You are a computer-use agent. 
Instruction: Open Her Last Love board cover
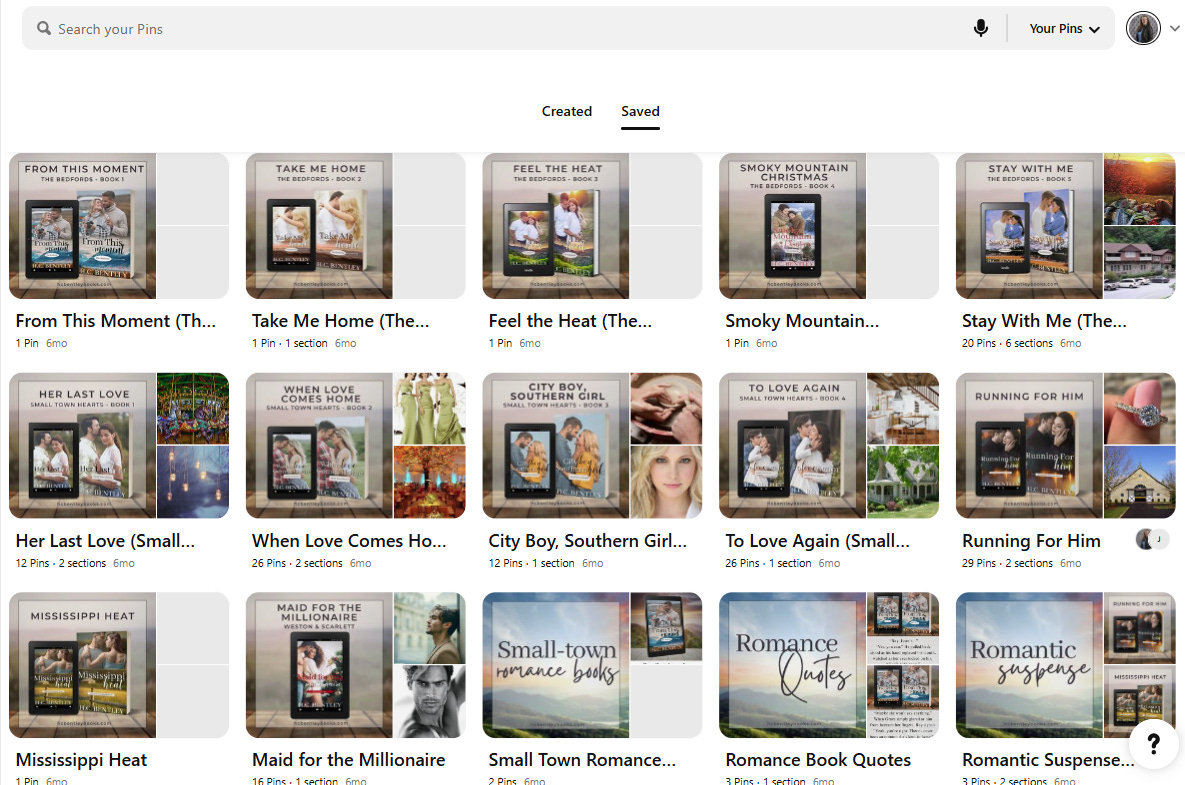click(x=82, y=446)
